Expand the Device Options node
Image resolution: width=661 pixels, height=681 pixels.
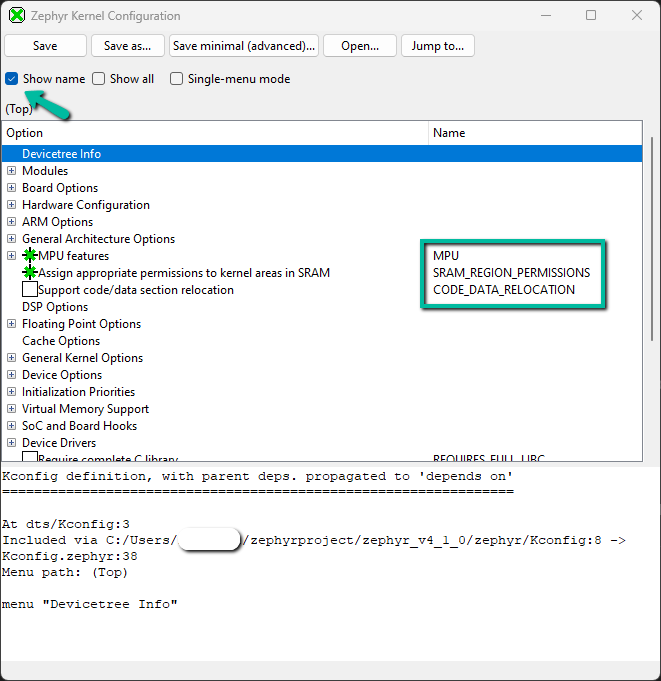pos(12,374)
